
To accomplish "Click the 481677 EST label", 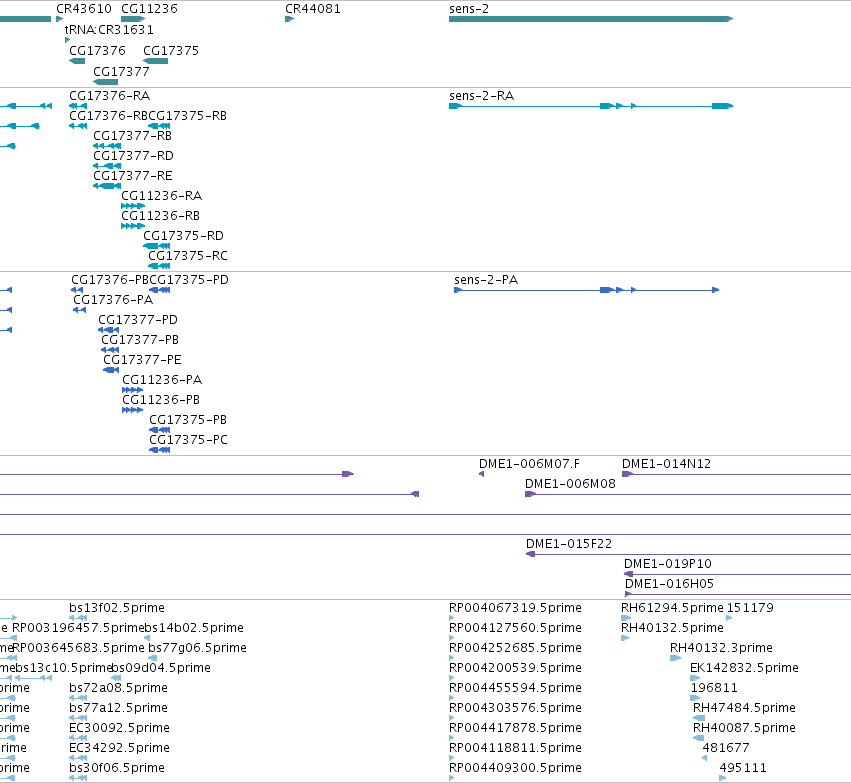I will click(x=726, y=748).
